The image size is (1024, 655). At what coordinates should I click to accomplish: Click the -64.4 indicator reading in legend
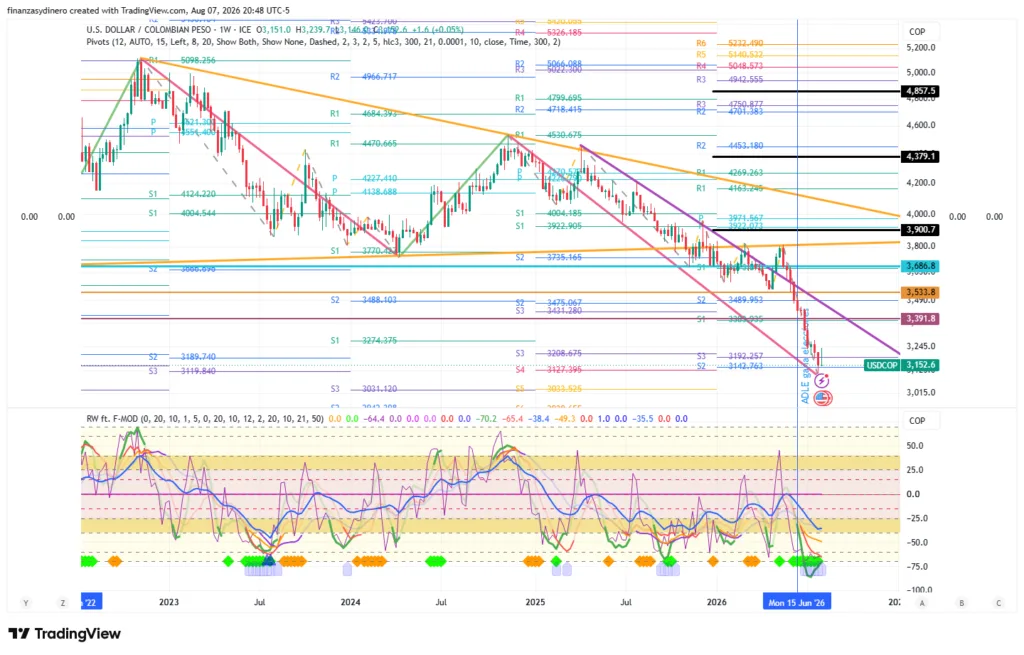(374, 419)
